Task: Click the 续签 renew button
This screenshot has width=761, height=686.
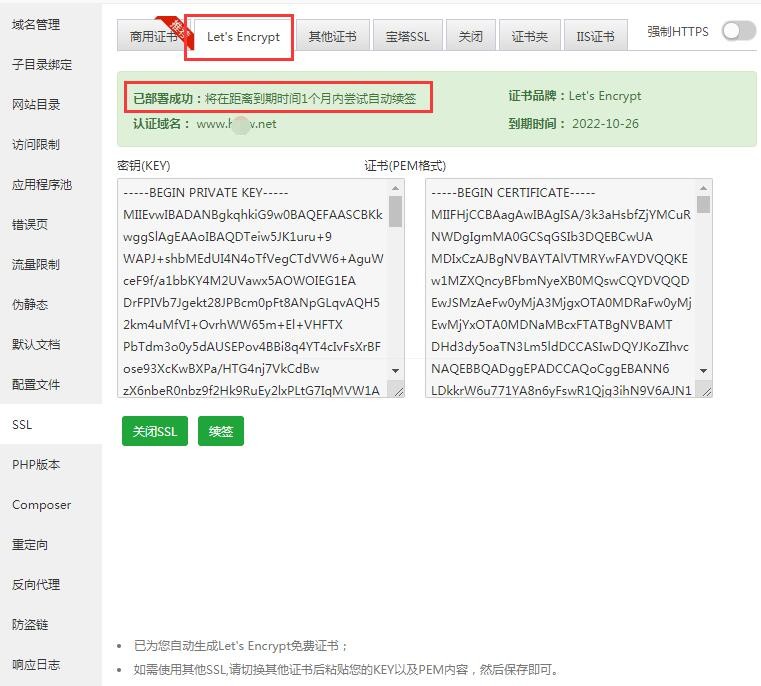Action: pyautogui.click(x=221, y=431)
